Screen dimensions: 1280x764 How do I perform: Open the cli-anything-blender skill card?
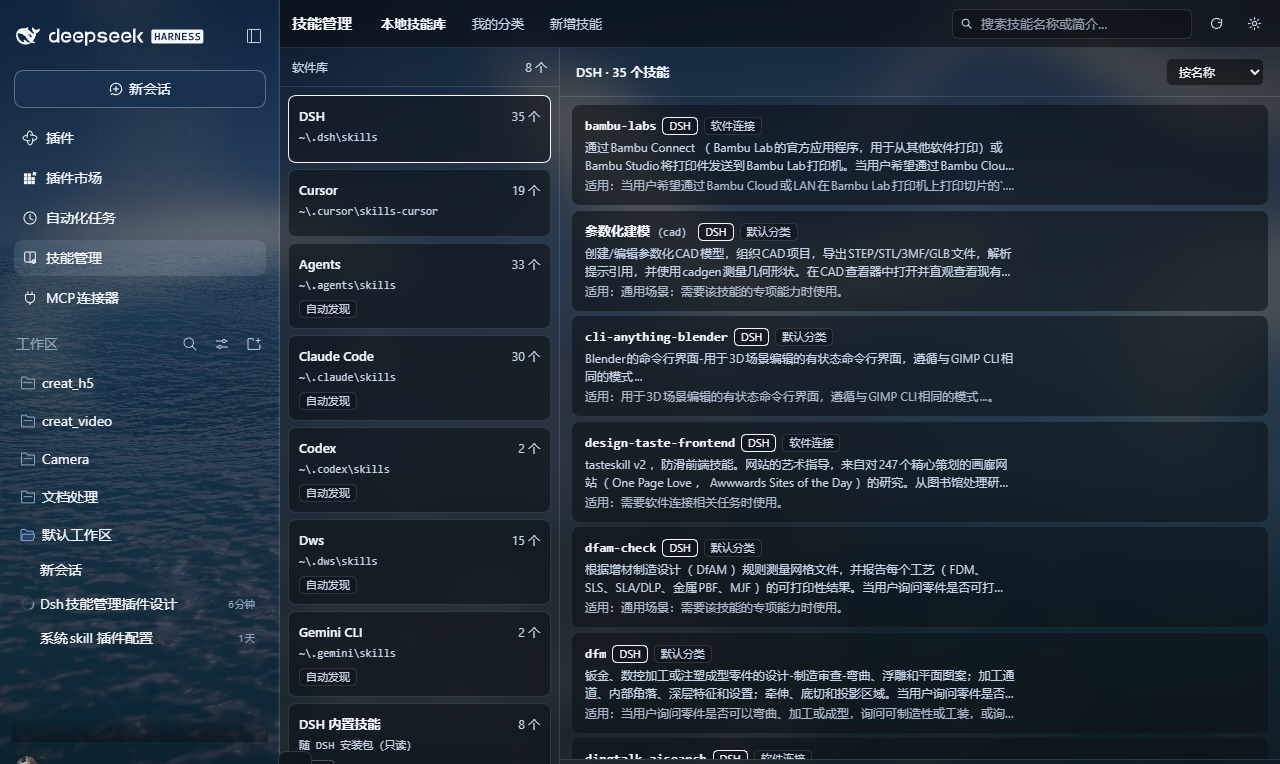click(x=919, y=366)
